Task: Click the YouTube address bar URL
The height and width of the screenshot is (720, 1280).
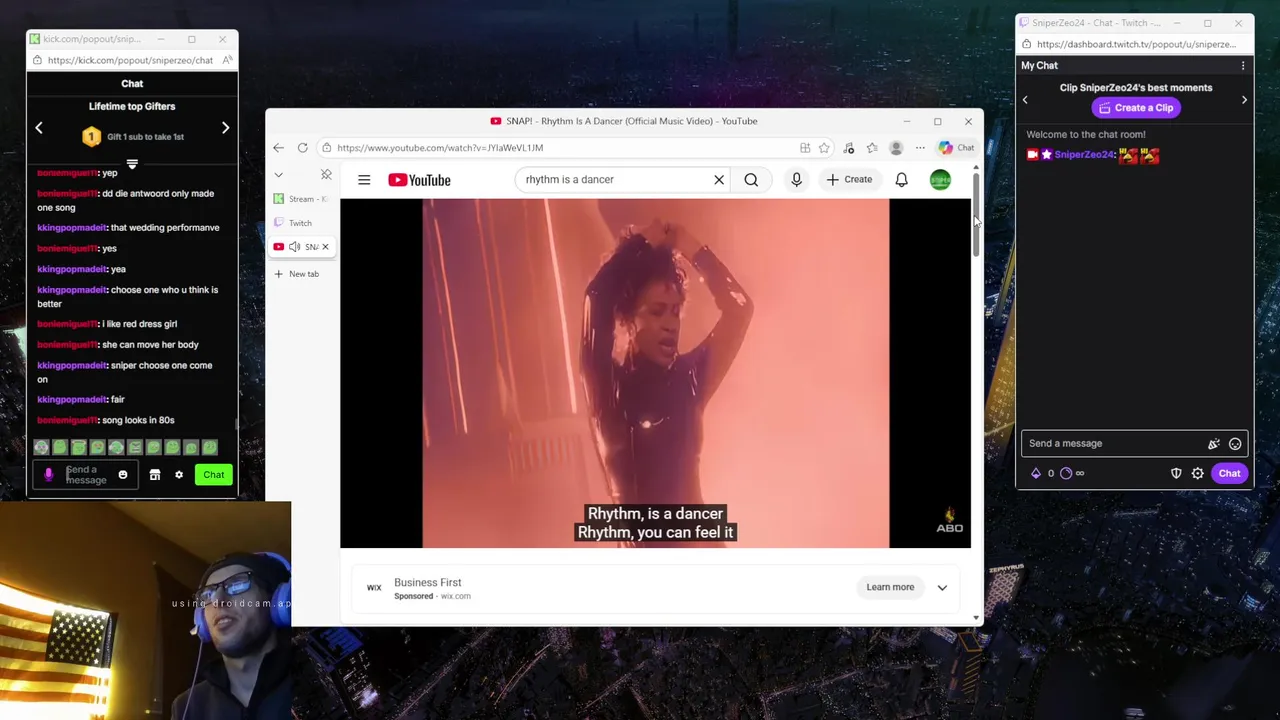Action: [x=440, y=148]
